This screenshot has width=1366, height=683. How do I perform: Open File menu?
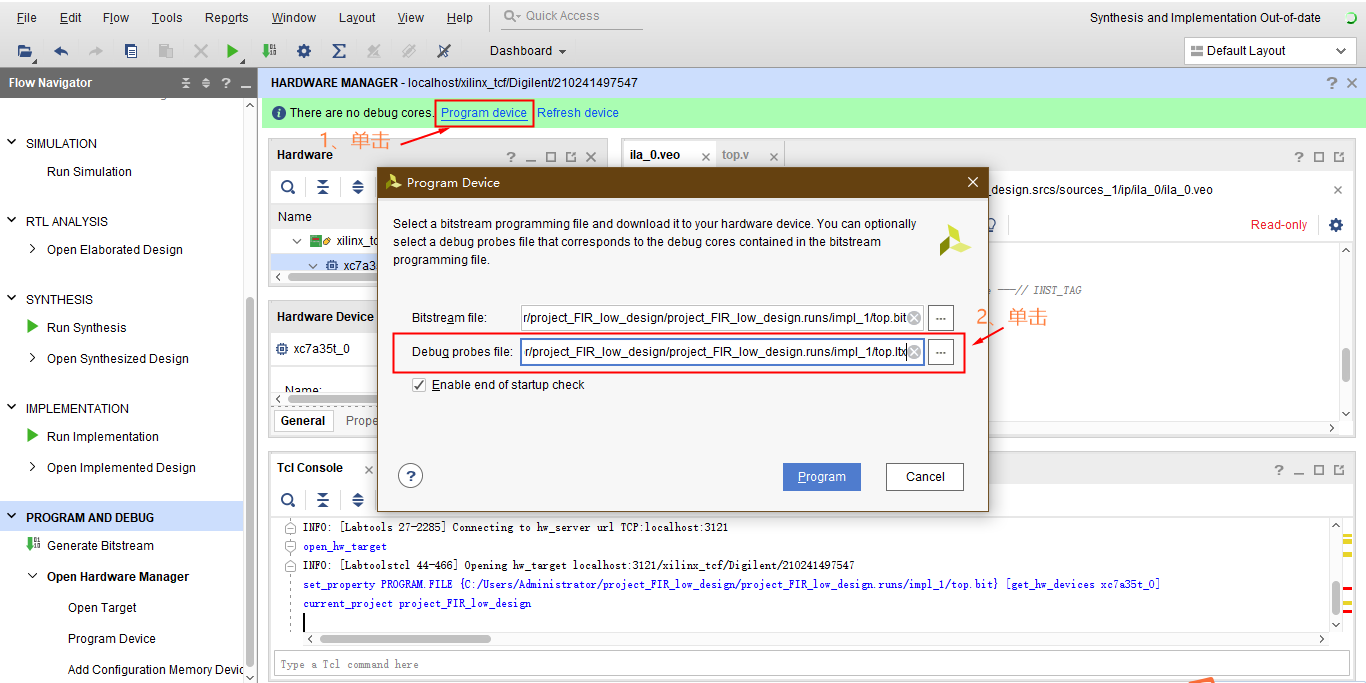point(27,18)
